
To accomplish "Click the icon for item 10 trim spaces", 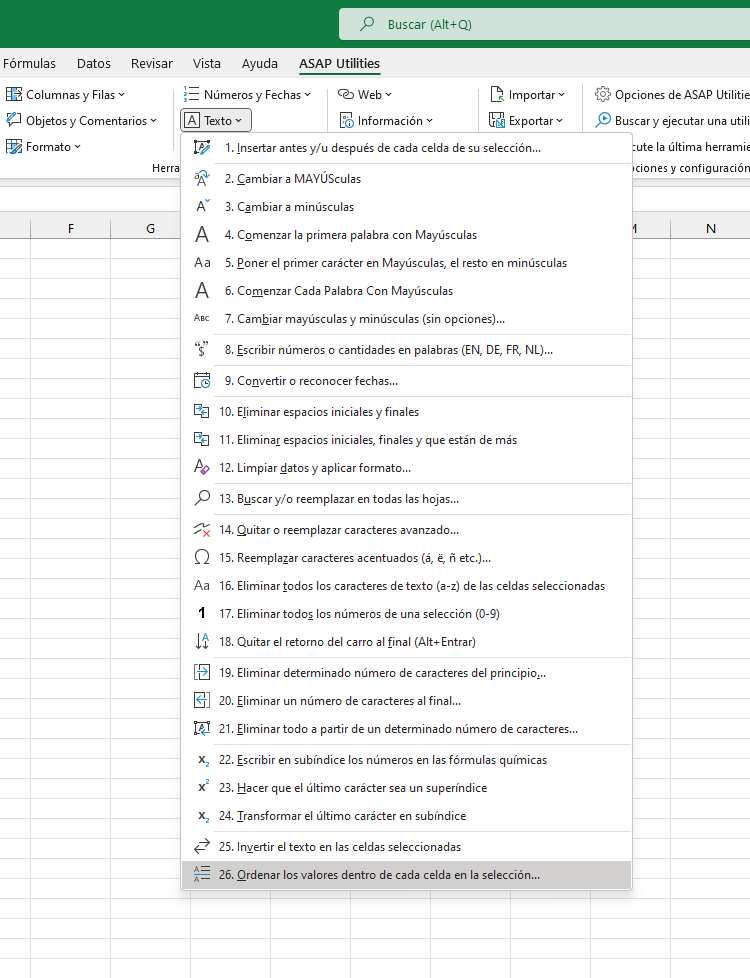I will pos(202,412).
